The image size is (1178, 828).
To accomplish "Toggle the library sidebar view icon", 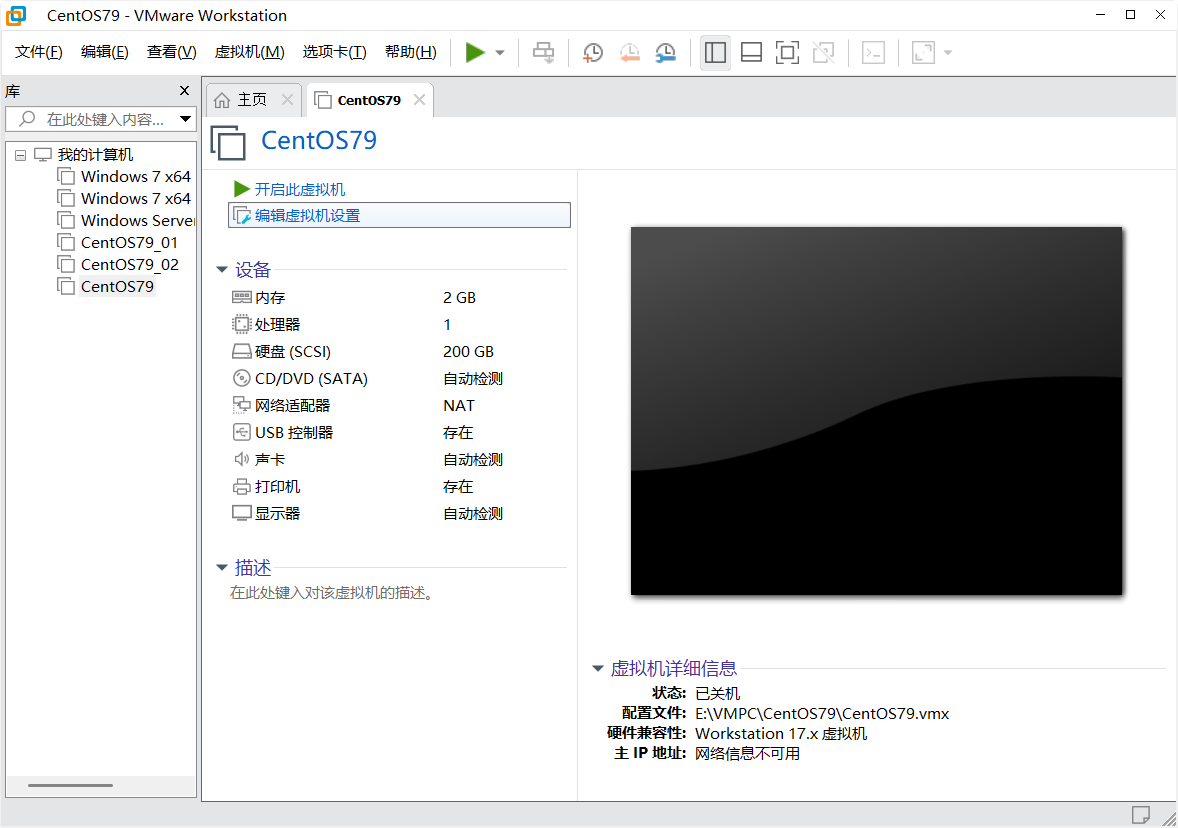I will click(715, 53).
